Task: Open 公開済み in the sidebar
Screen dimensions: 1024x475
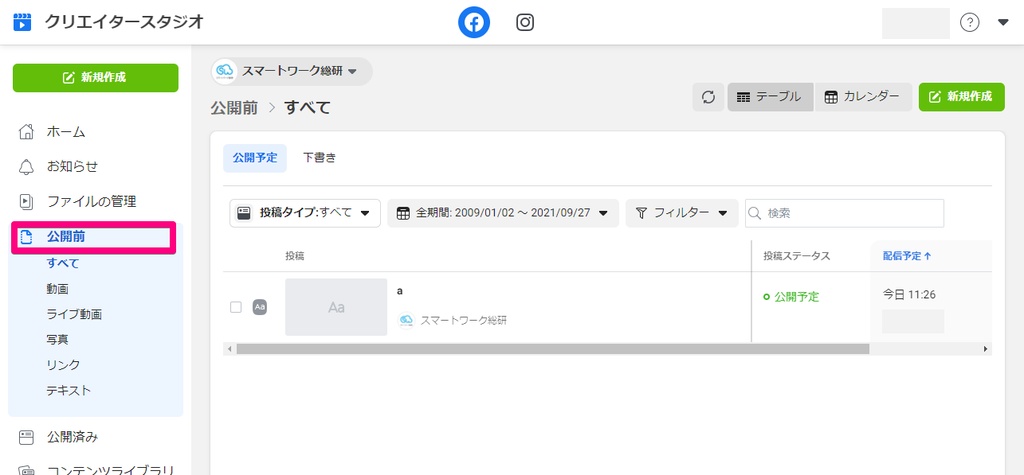Action: [72, 437]
